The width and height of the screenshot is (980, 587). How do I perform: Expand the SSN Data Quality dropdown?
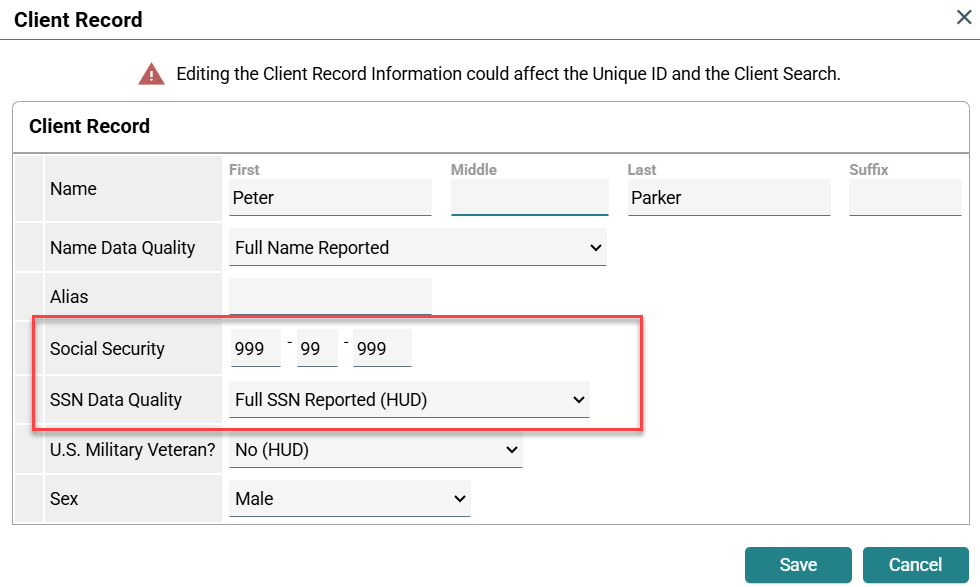pos(409,400)
